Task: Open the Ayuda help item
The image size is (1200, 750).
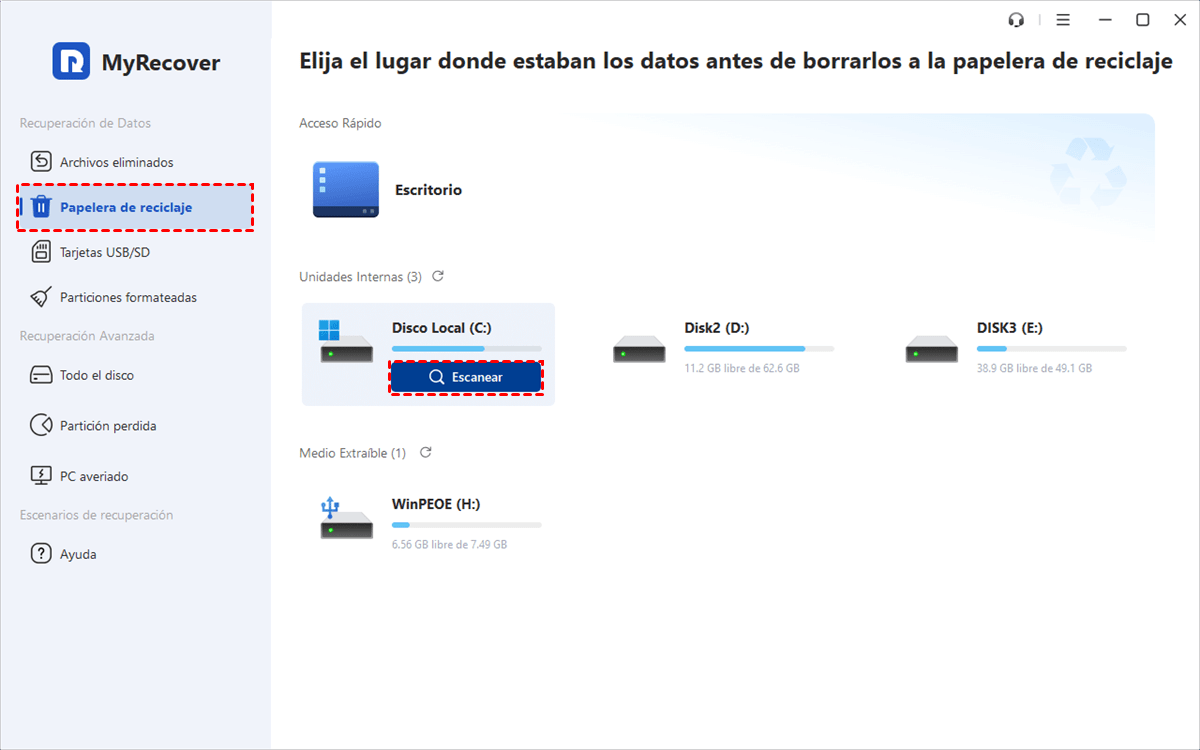Action: pos(78,554)
